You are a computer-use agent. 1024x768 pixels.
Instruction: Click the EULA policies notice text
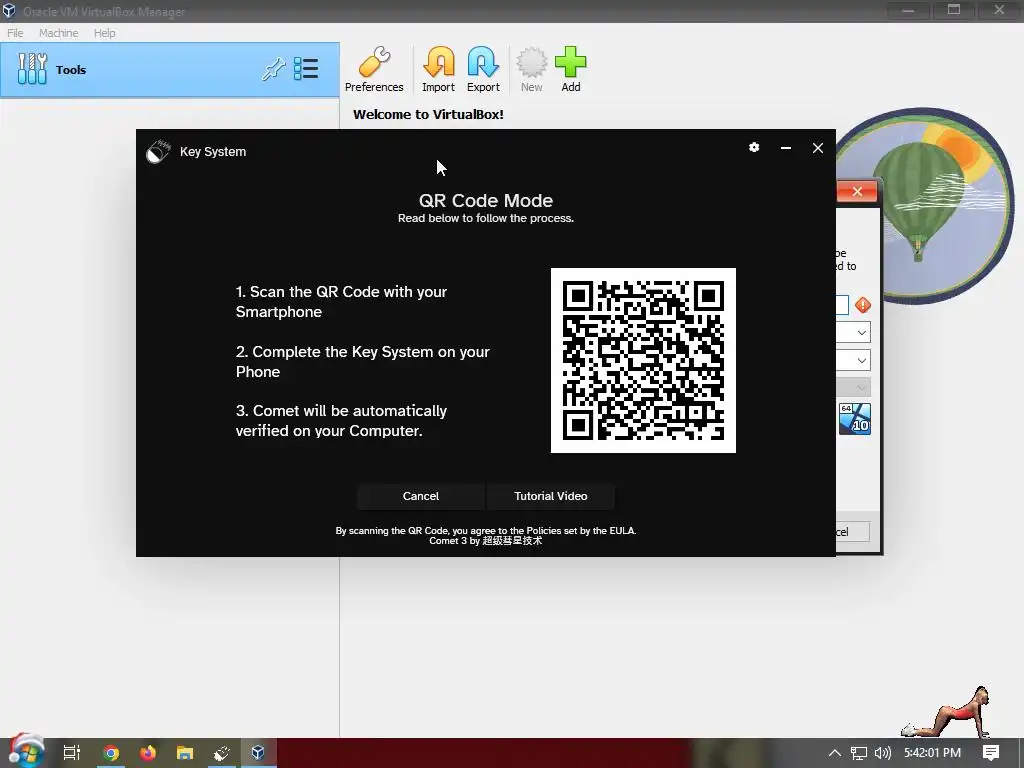486,531
